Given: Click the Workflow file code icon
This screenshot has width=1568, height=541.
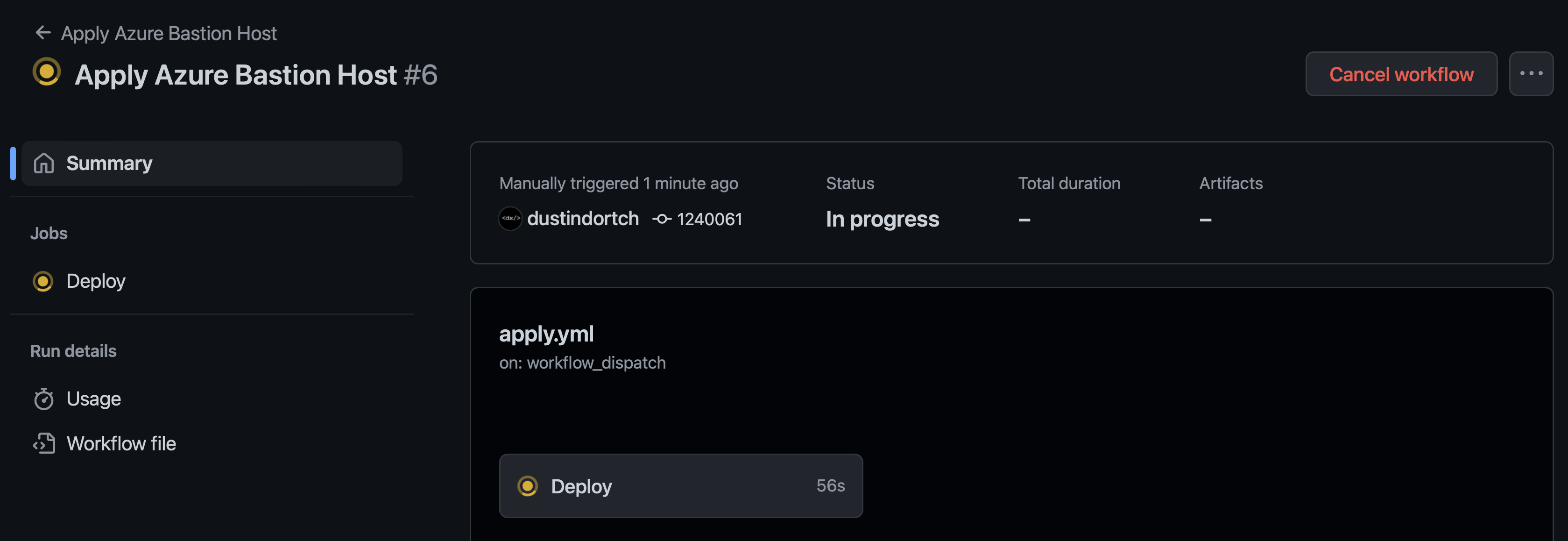Looking at the screenshot, I should (44, 443).
